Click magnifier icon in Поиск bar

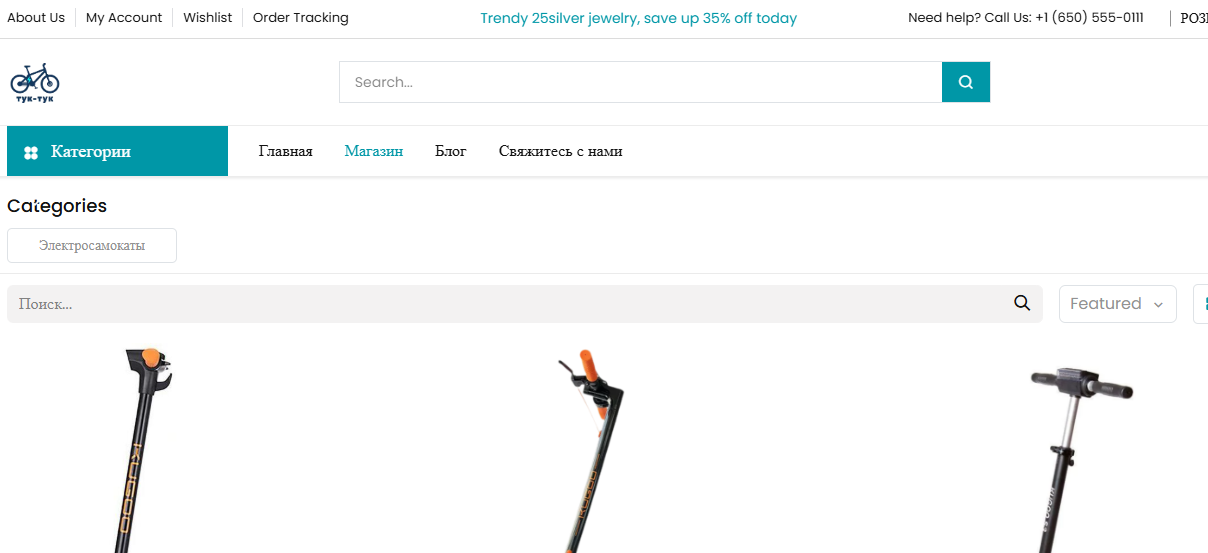click(1021, 303)
